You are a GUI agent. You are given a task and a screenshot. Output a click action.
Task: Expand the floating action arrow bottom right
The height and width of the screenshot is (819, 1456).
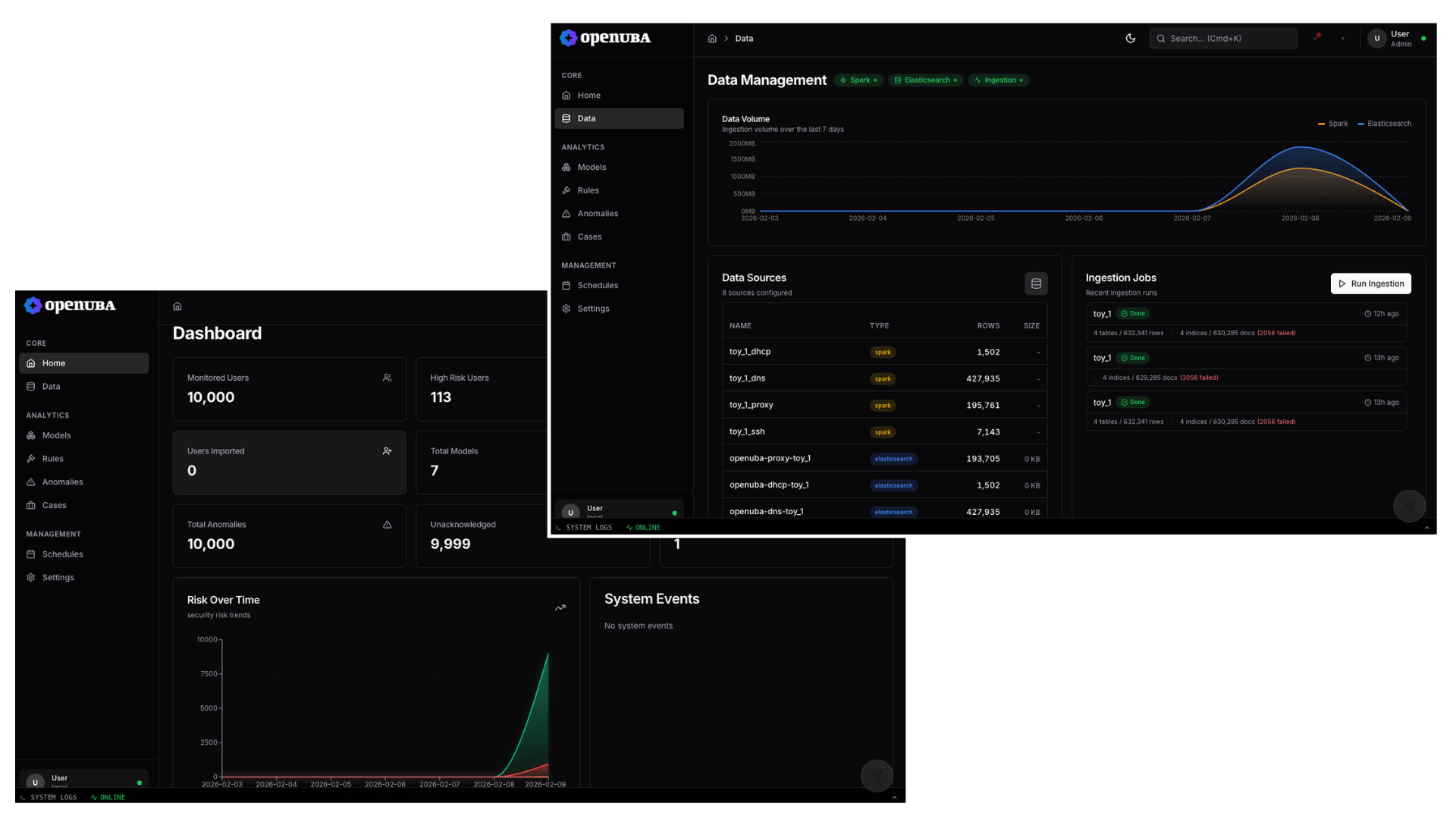tap(1410, 506)
